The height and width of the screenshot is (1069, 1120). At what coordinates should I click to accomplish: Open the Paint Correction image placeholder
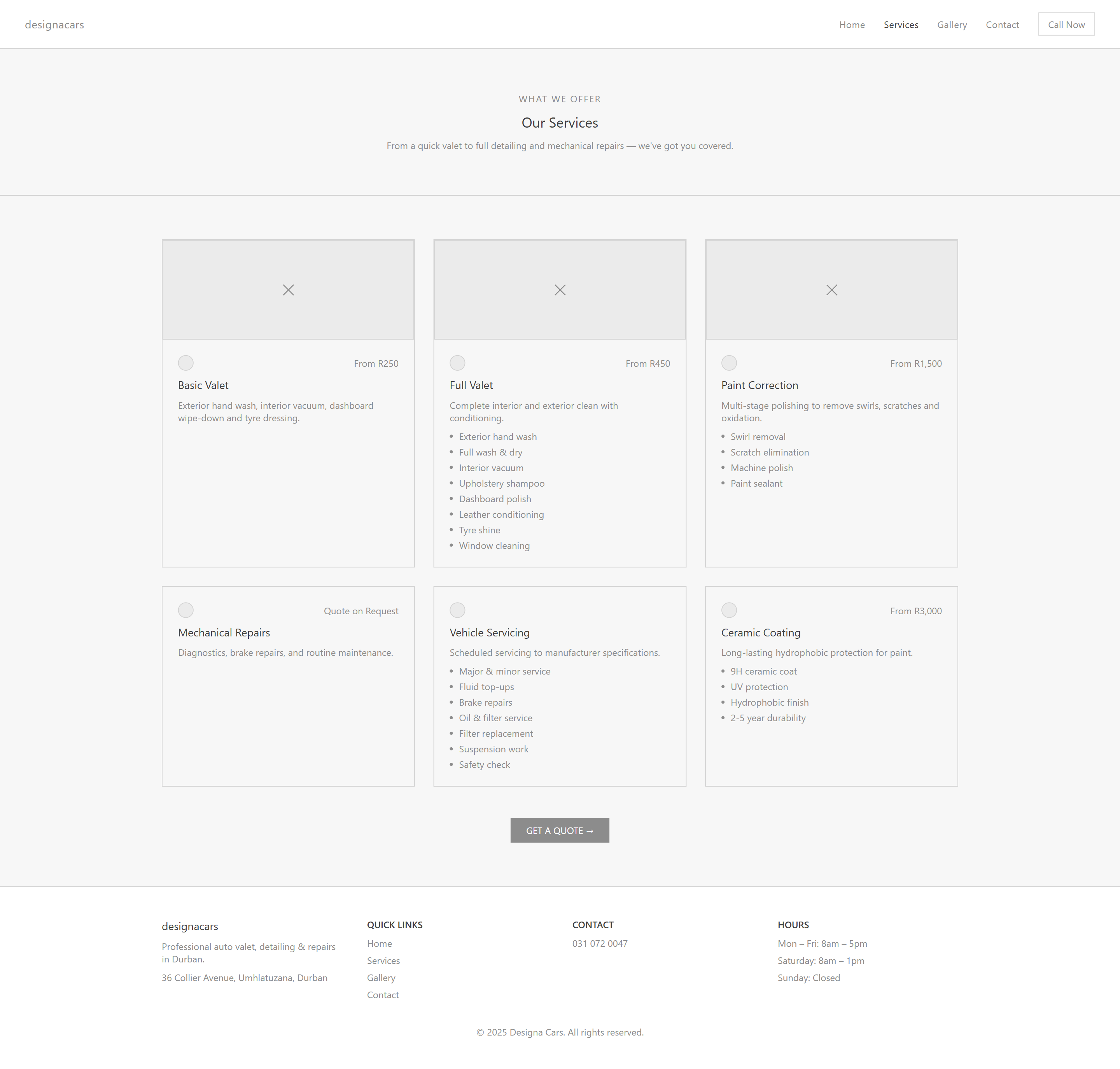click(832, 289)
